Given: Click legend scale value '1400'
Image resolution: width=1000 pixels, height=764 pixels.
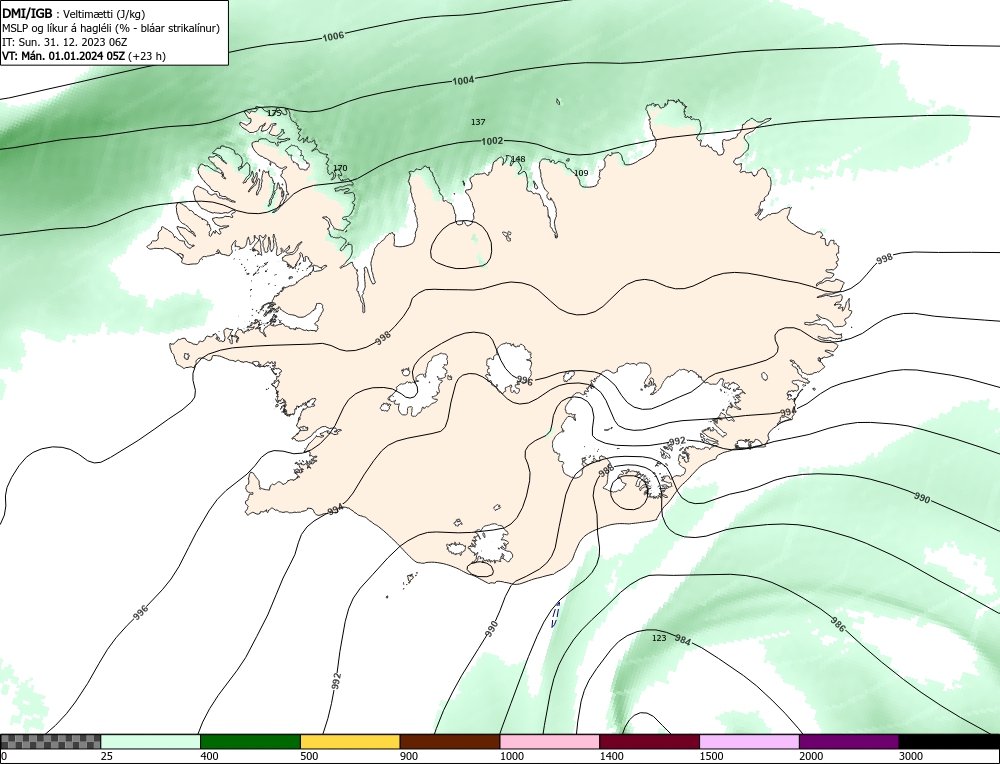Looking at the screenshot, I should click(x=611, y=756).
